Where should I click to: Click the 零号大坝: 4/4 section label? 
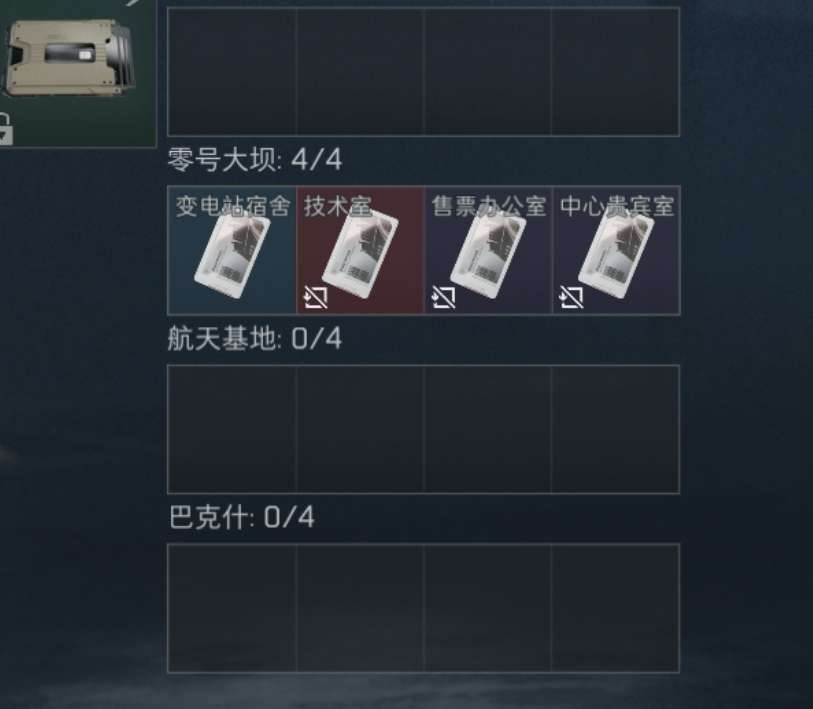(x=255, y=159)
